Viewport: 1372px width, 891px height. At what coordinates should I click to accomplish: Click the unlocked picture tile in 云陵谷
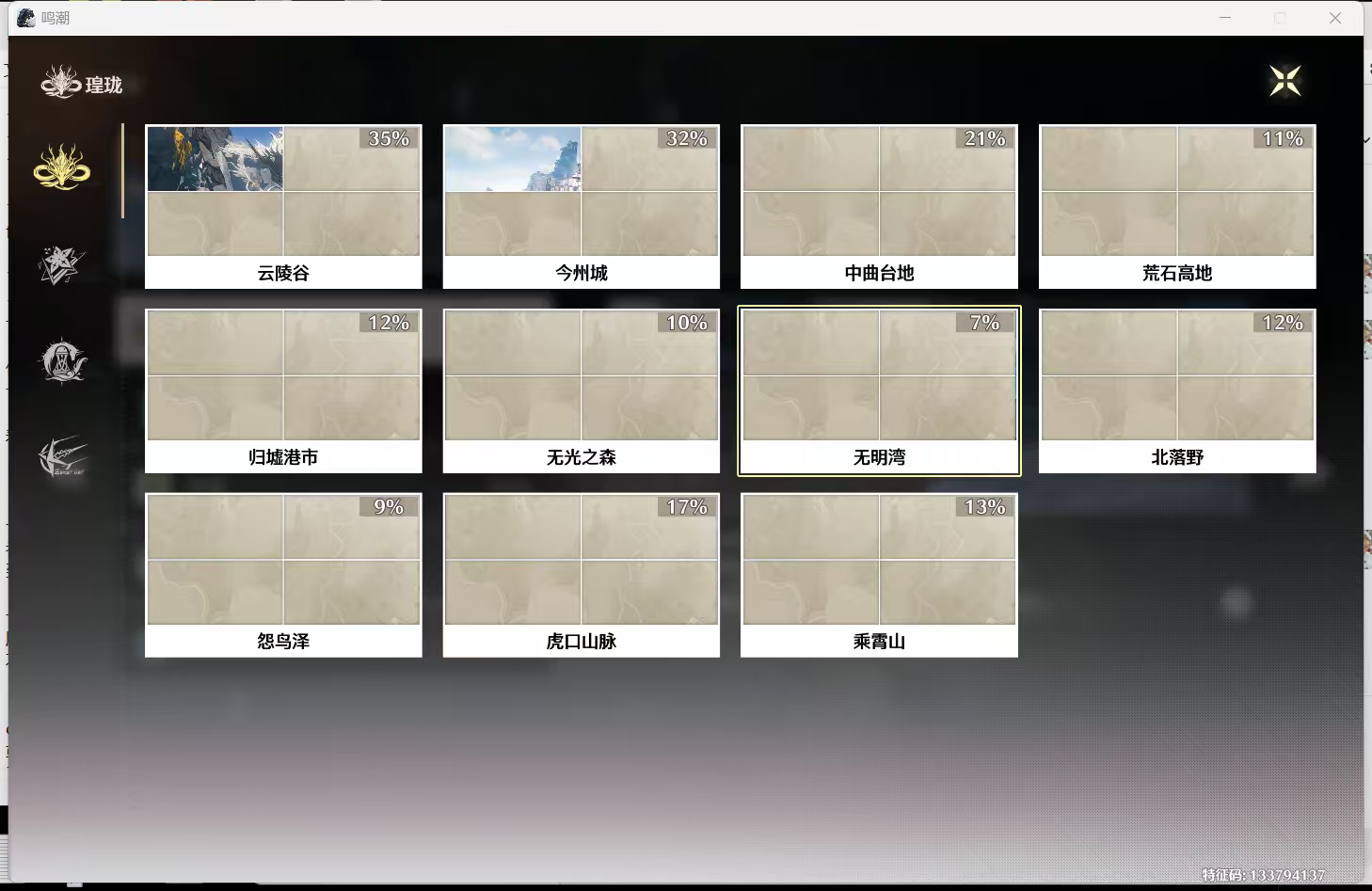(x=215, y=159)
